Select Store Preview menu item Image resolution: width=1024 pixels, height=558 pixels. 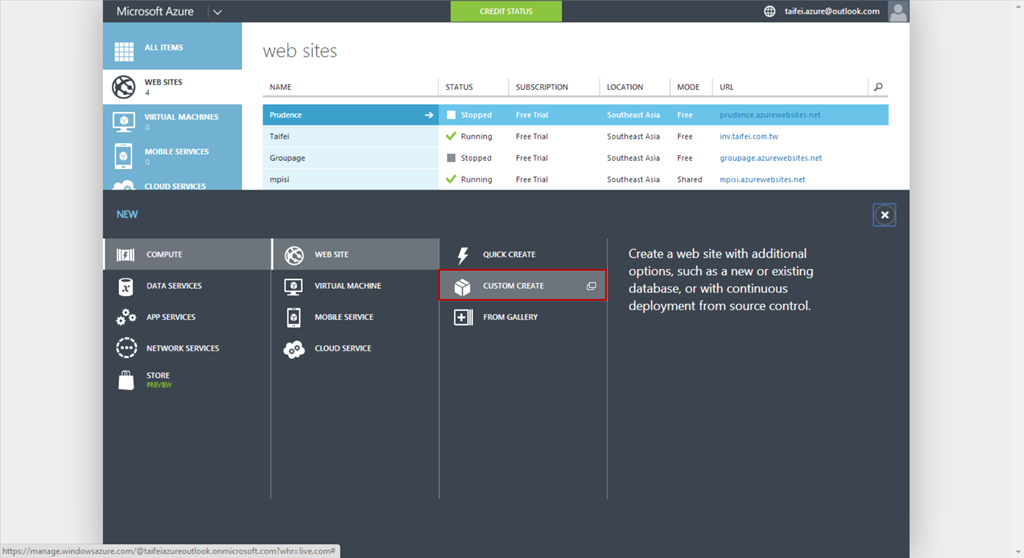click(x=187, y=380)
